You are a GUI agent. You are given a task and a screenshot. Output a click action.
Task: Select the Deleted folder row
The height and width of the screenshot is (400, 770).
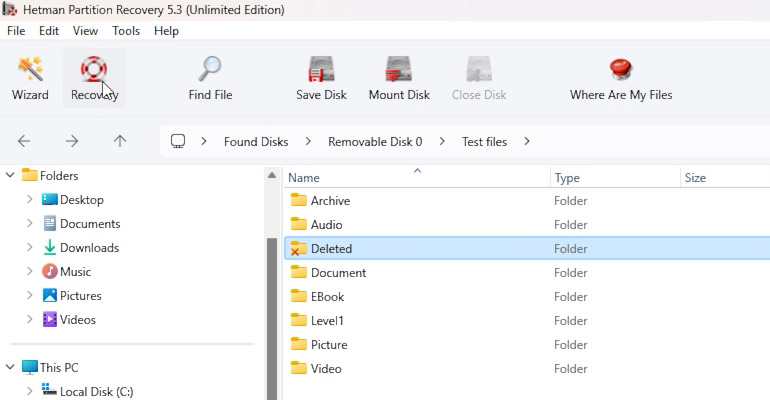pyautogui.click(x=527, y=248)
